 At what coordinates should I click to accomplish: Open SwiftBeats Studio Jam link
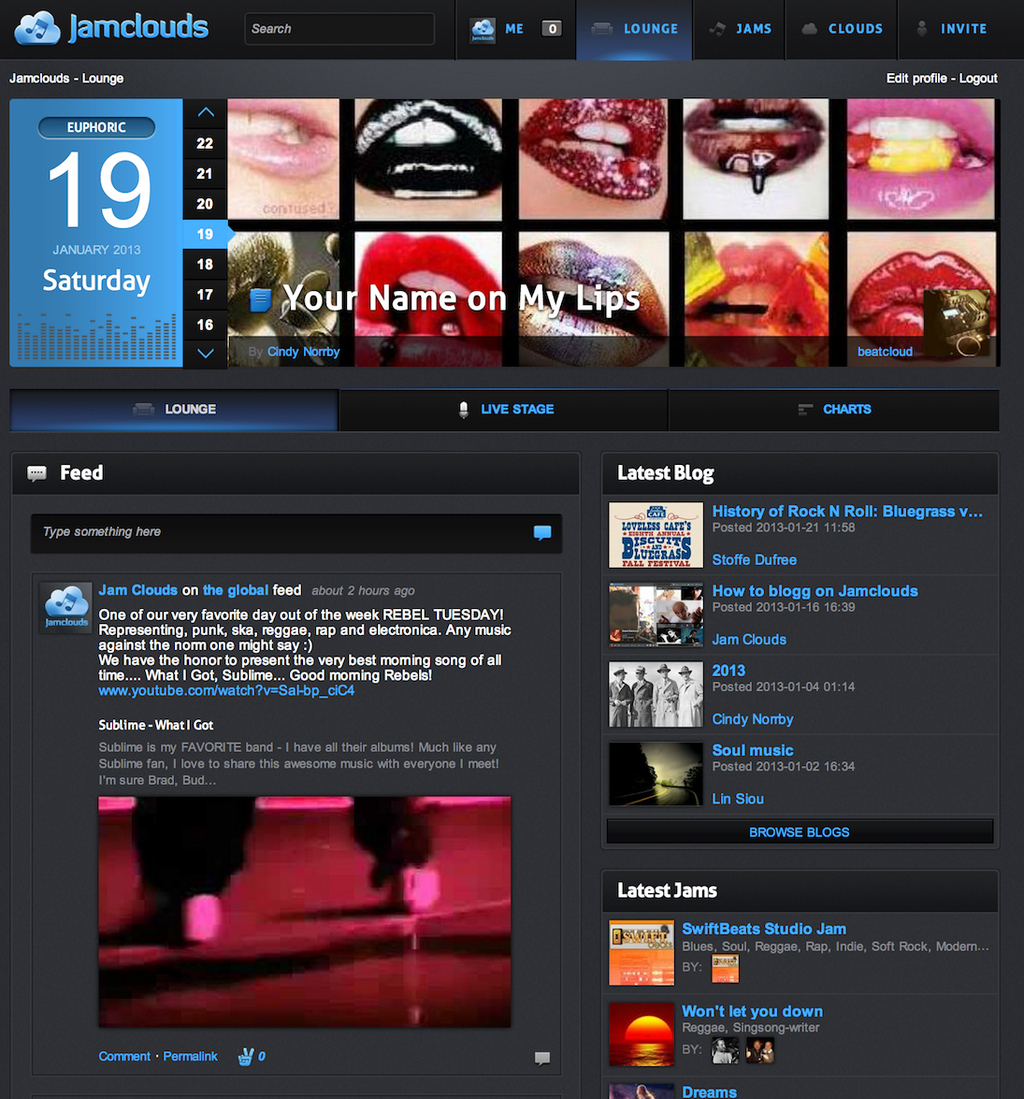pos(764,929)
